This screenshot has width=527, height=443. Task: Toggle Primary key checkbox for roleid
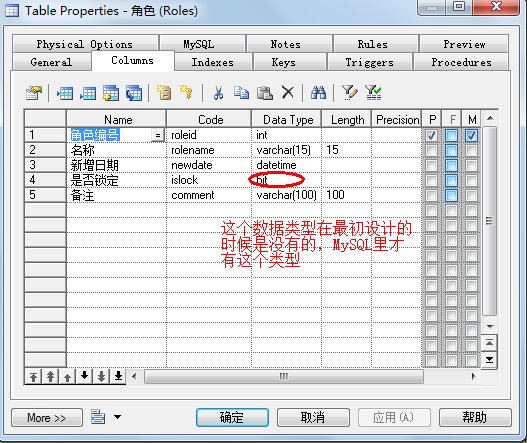[x=432, y=135]
